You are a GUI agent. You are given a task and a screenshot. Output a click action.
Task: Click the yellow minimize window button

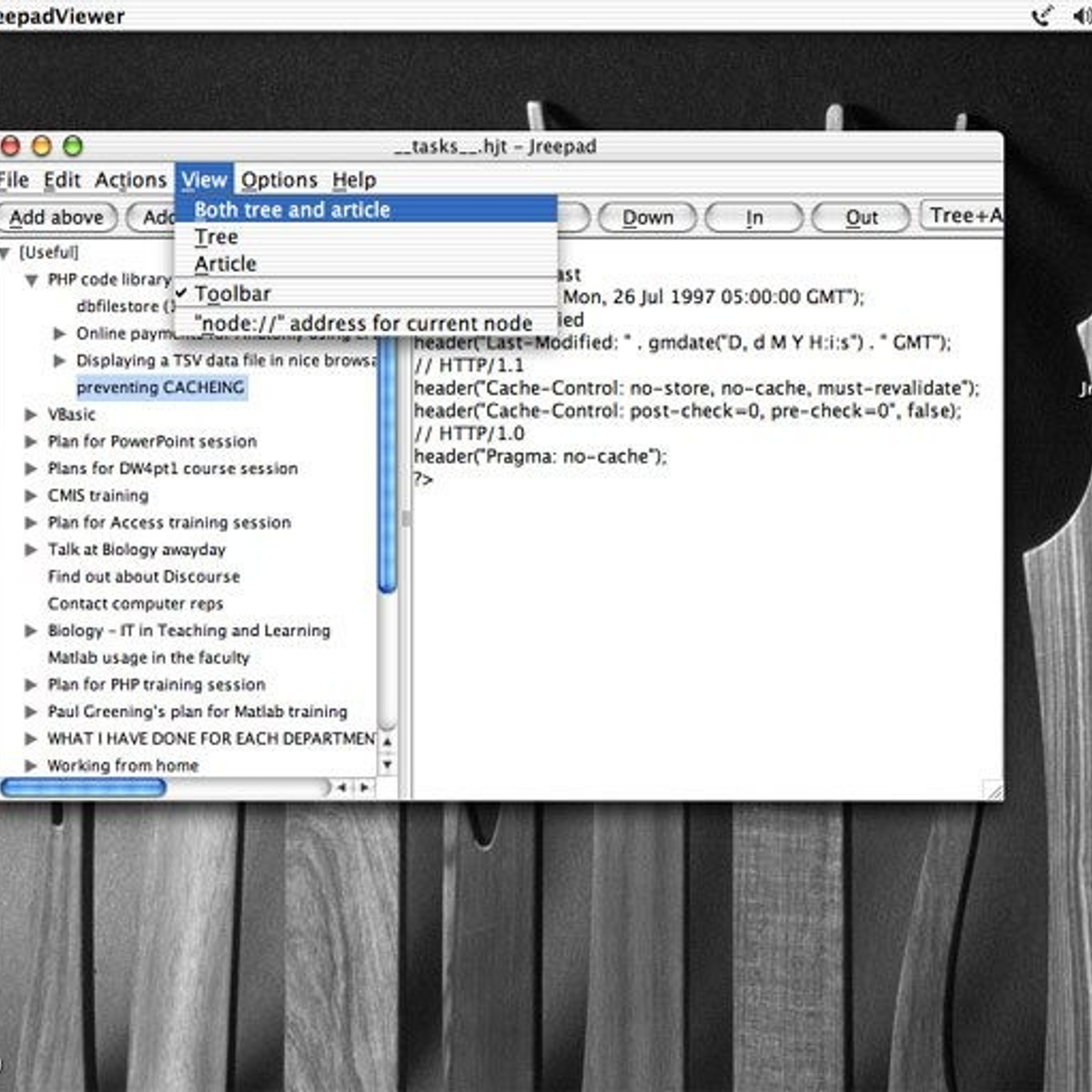(42, 146)
